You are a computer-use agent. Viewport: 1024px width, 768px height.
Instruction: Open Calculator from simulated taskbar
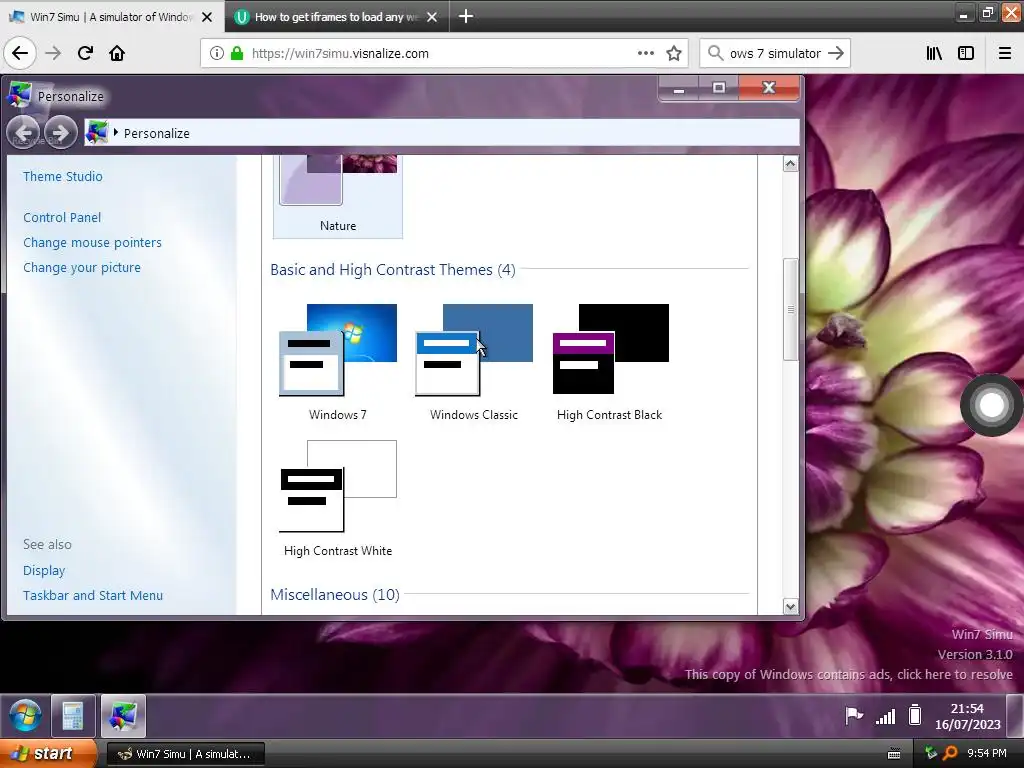[x=72, y=716]
